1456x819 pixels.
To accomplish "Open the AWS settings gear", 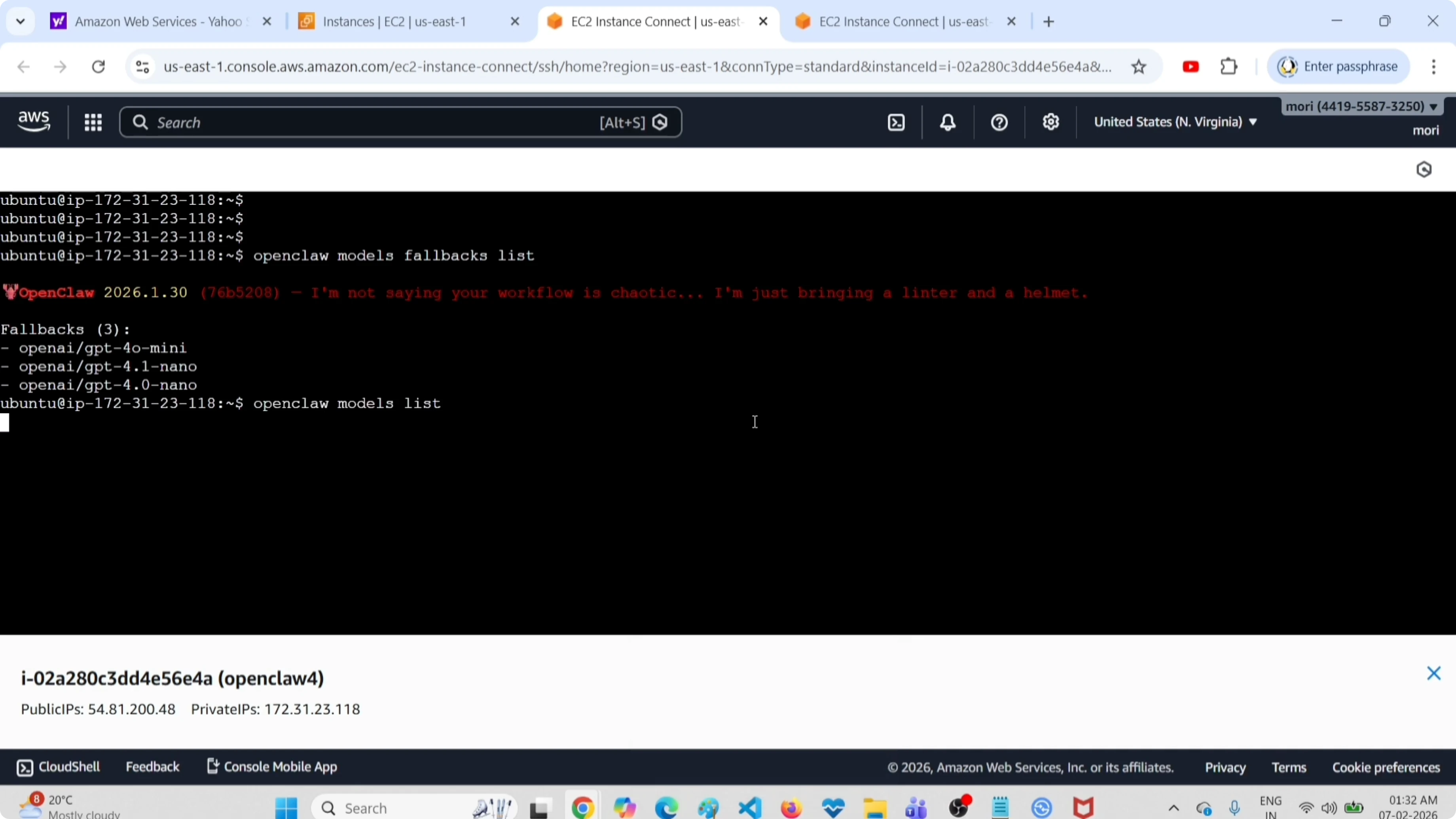I will [1050, 122].
